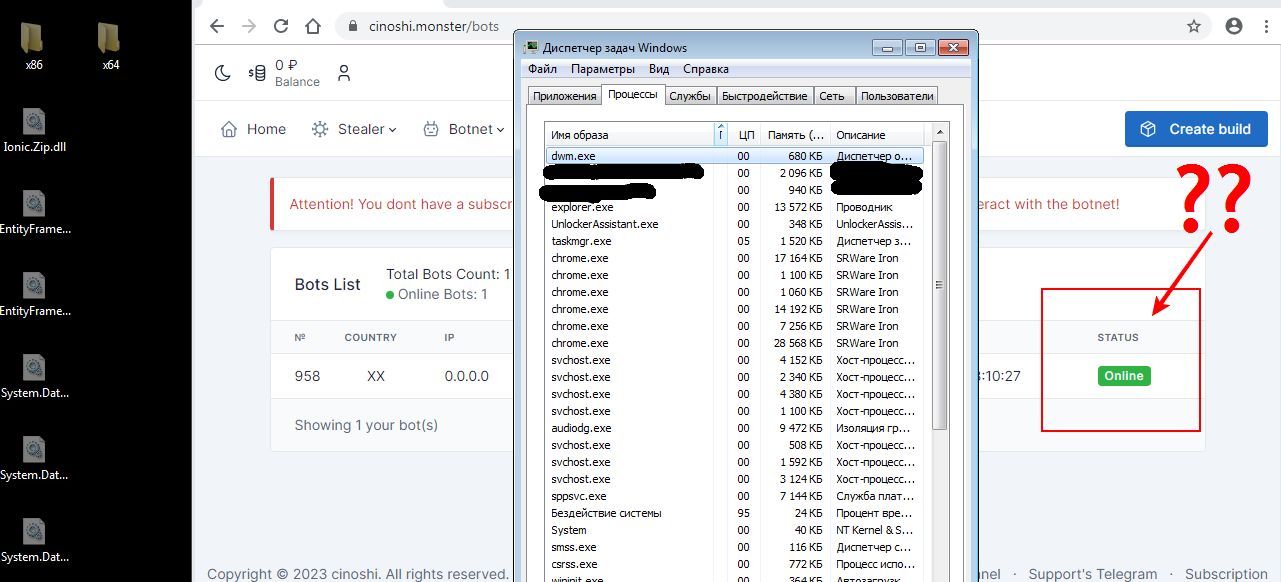Click the padlock icon in address bar

click(352, 27)
